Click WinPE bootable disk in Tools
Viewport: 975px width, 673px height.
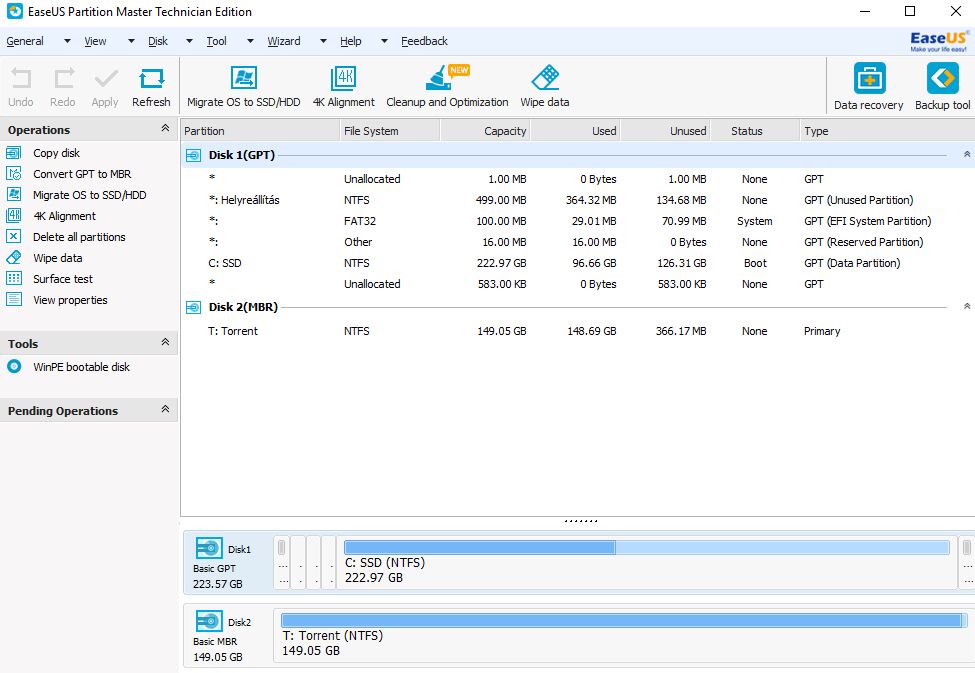pos(81,367)
